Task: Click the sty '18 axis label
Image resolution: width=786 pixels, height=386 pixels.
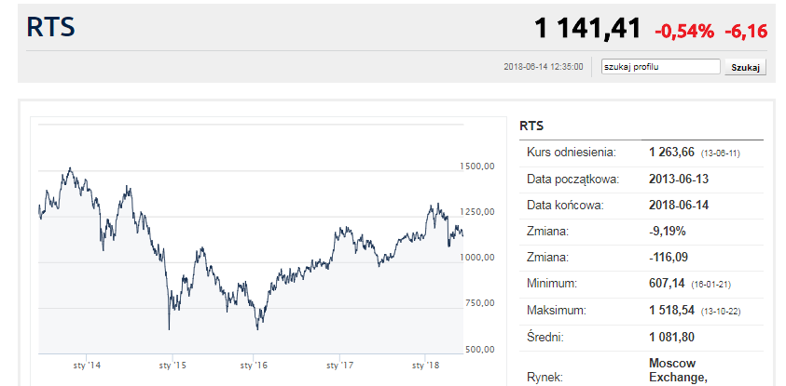Action: point(425,366)
